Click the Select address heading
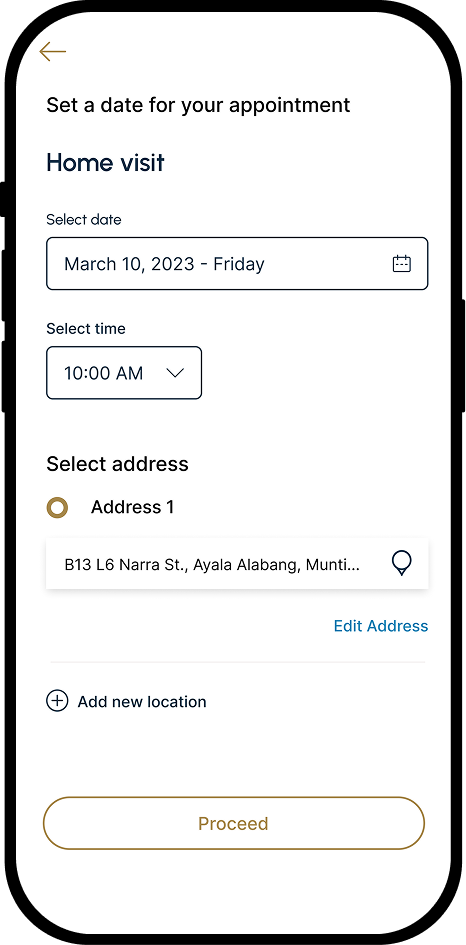 (118, 464)
